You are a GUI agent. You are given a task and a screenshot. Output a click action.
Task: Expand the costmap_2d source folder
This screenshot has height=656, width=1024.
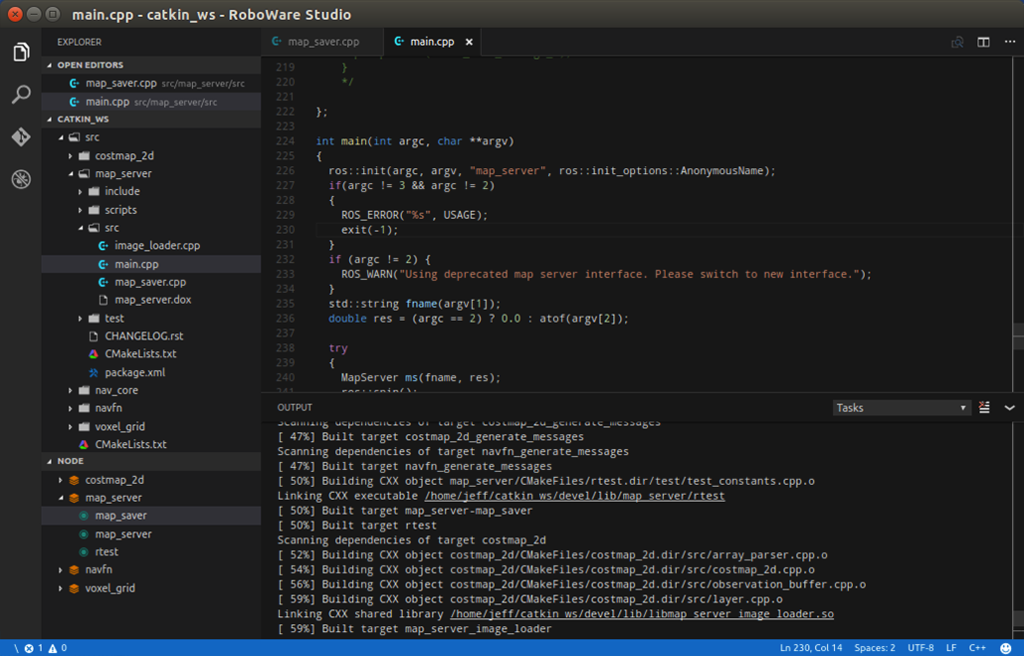(x=71, y=156)
